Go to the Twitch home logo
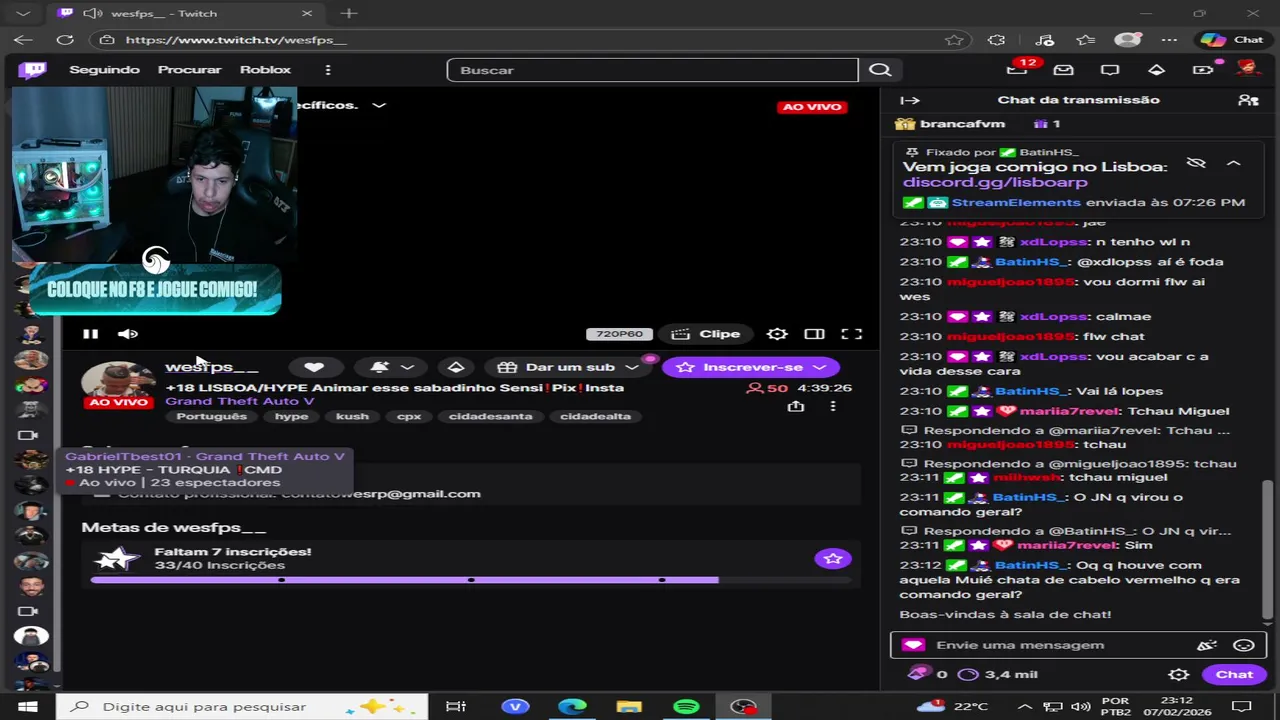The width and height of the screenshot is (1280, 720). coord(32,70)
